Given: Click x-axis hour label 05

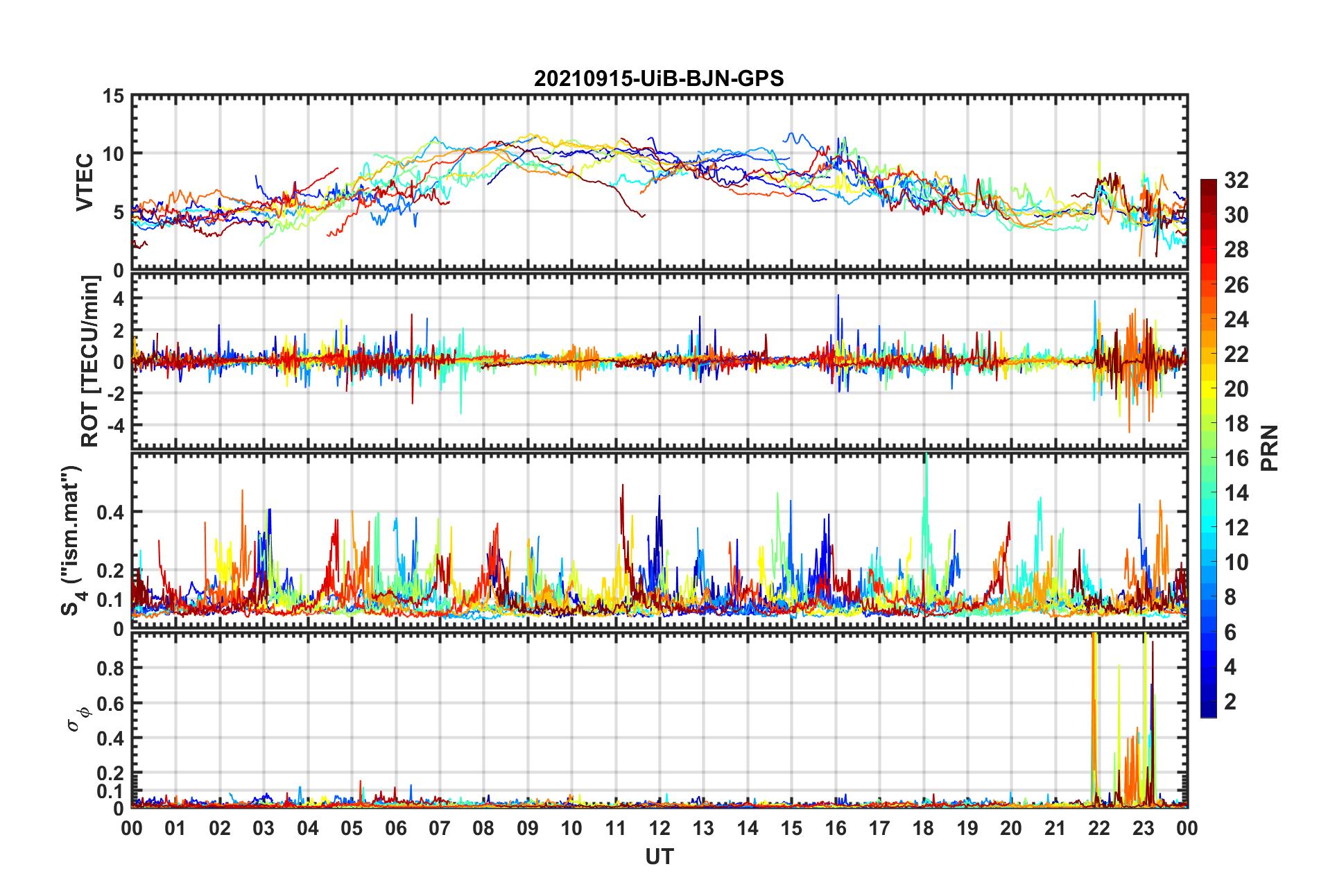Looking at the screenshot, I should (352, 828).
